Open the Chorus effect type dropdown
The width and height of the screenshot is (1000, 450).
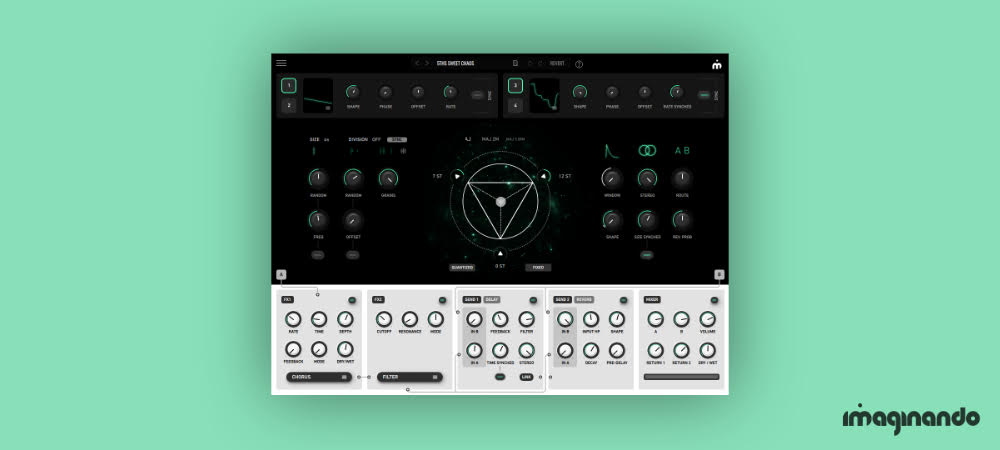click(x=318, y=377)
